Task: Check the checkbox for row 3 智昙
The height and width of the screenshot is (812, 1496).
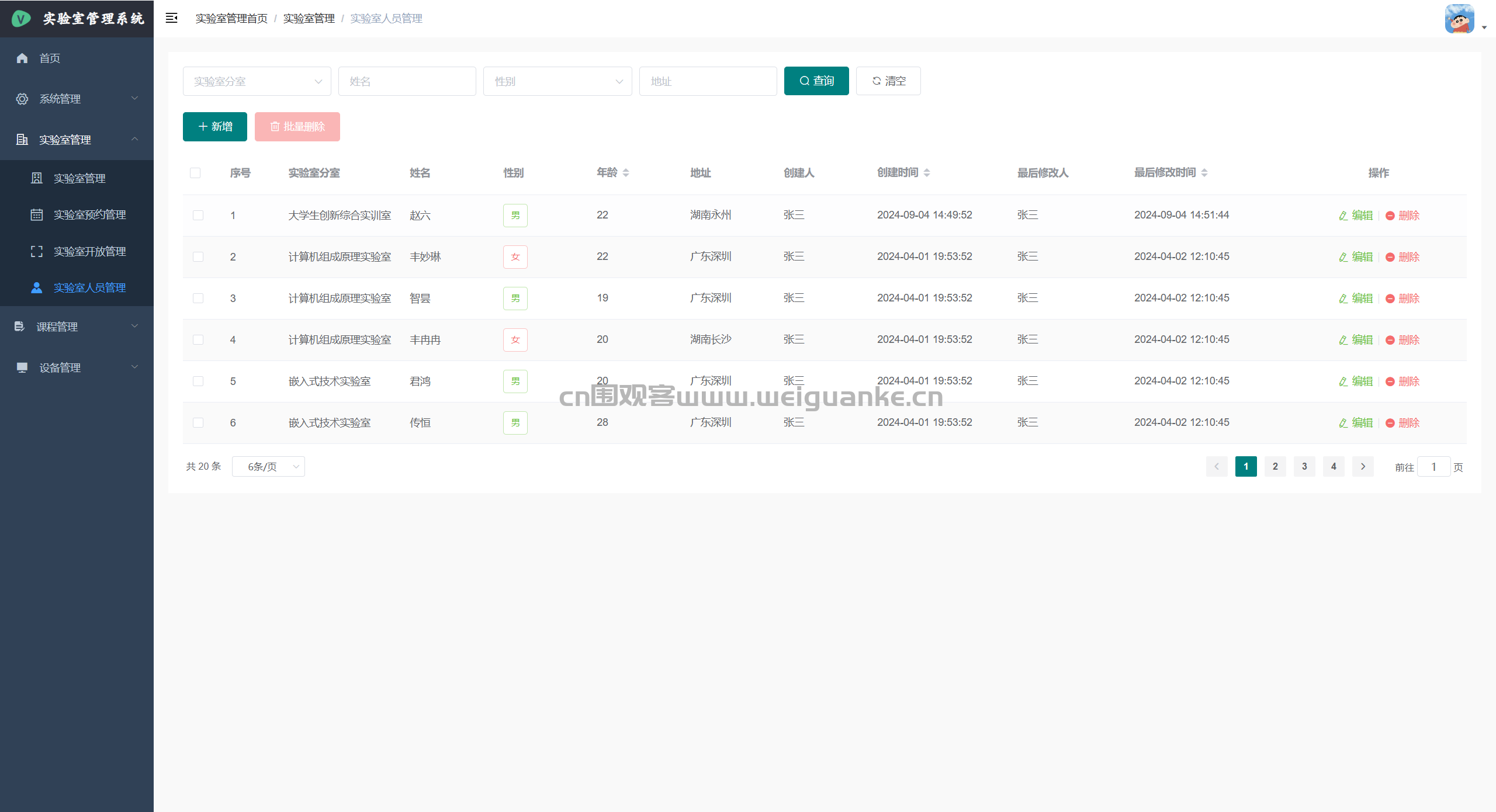Action: [198, 299]
